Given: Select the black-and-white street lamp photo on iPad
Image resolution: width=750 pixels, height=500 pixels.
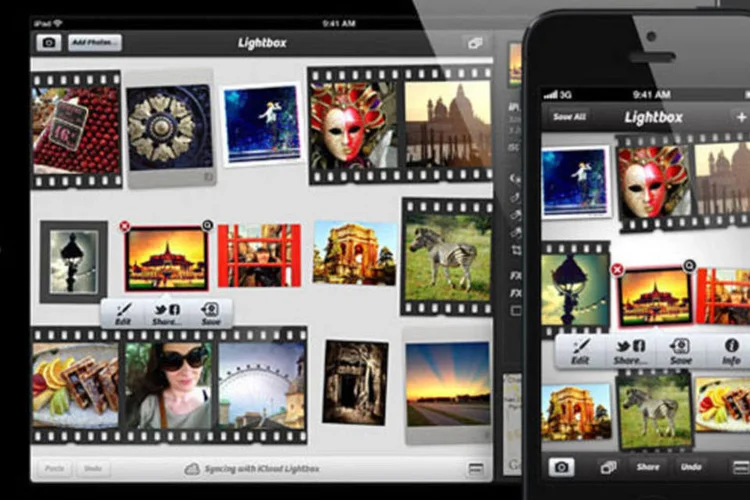Looking at the screenshot, I should 74,262.
